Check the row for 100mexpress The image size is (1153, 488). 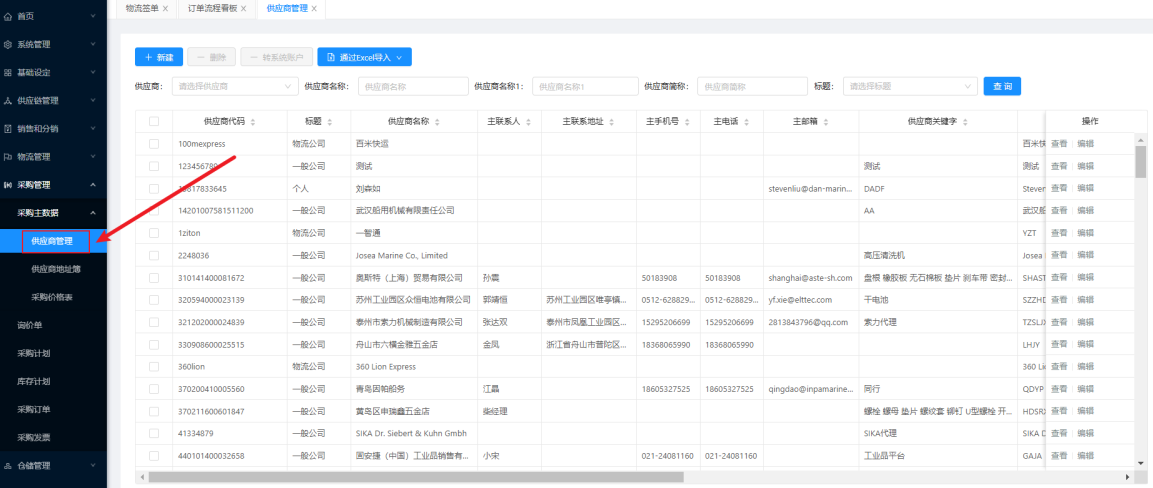(x=154, y=144)
